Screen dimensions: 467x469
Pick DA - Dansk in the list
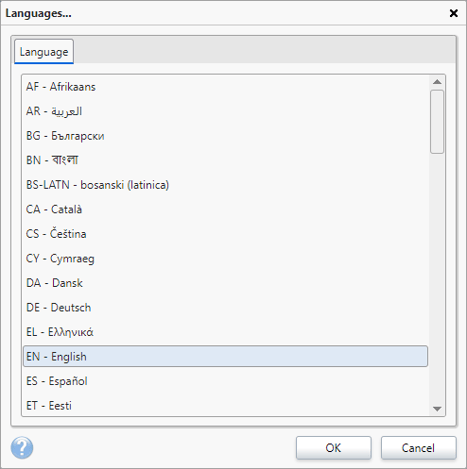tap(225, 283)
